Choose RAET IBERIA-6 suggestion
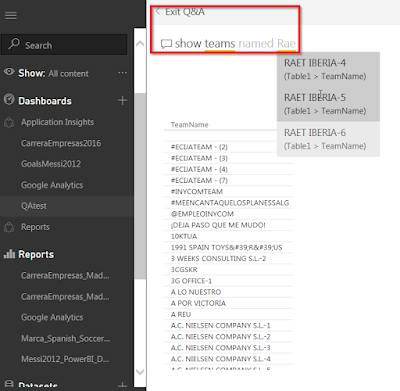400x391 pixels. pos(328,139)
